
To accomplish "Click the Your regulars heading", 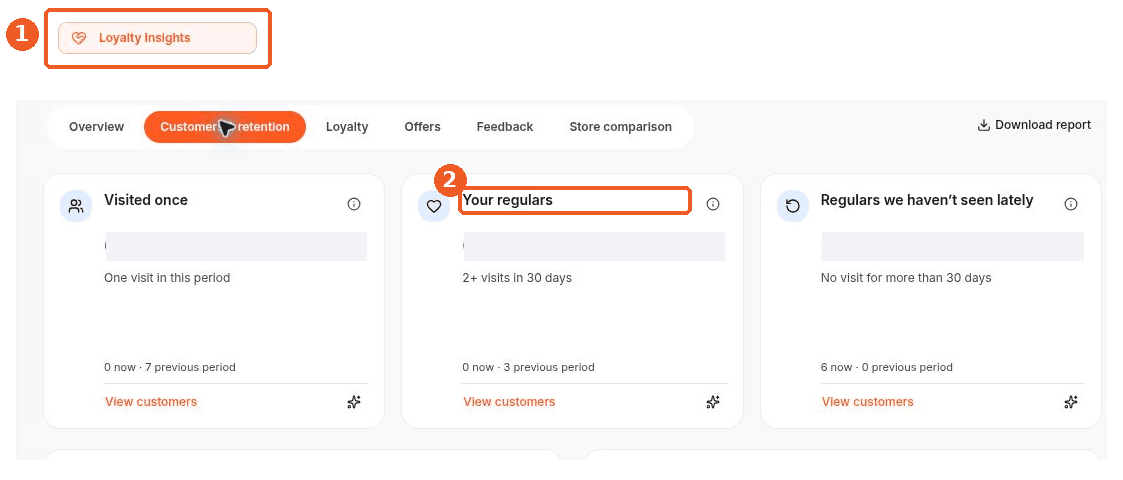I will coord(508,201).
